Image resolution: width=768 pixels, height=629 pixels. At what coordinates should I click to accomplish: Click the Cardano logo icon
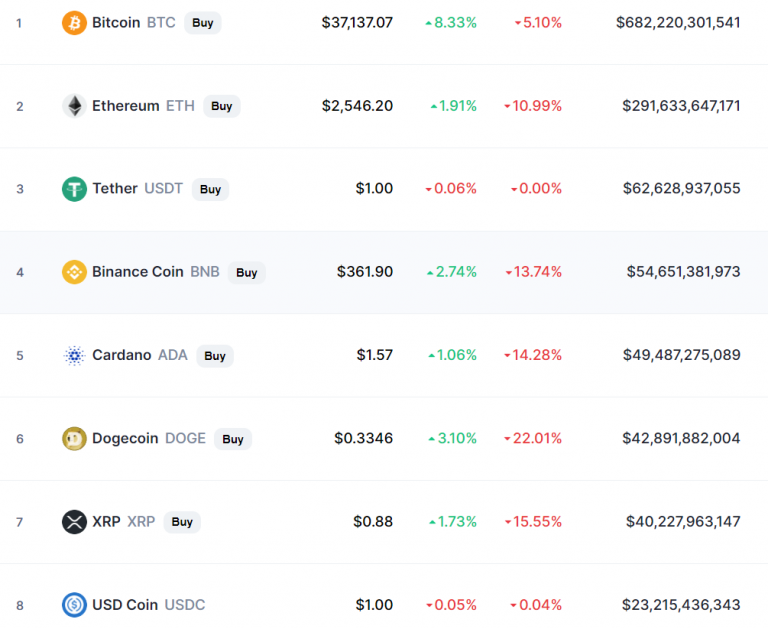coord(74,355)
